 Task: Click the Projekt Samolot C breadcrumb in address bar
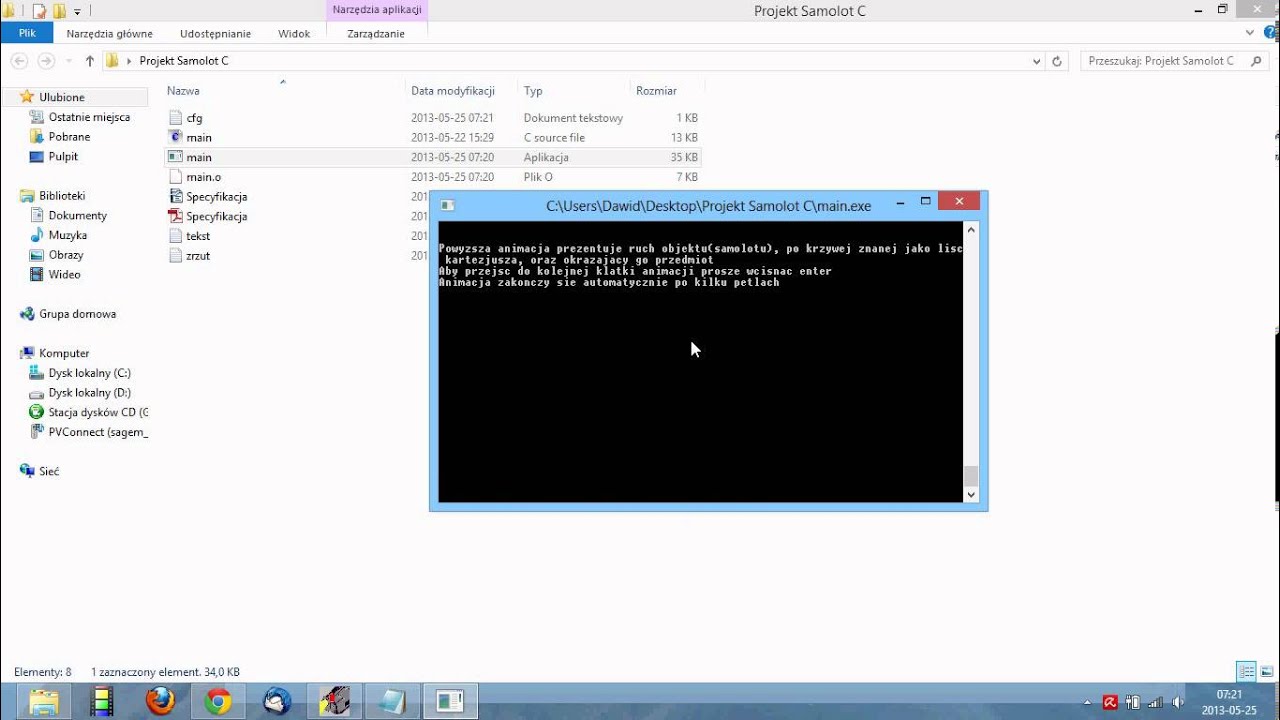184,61
